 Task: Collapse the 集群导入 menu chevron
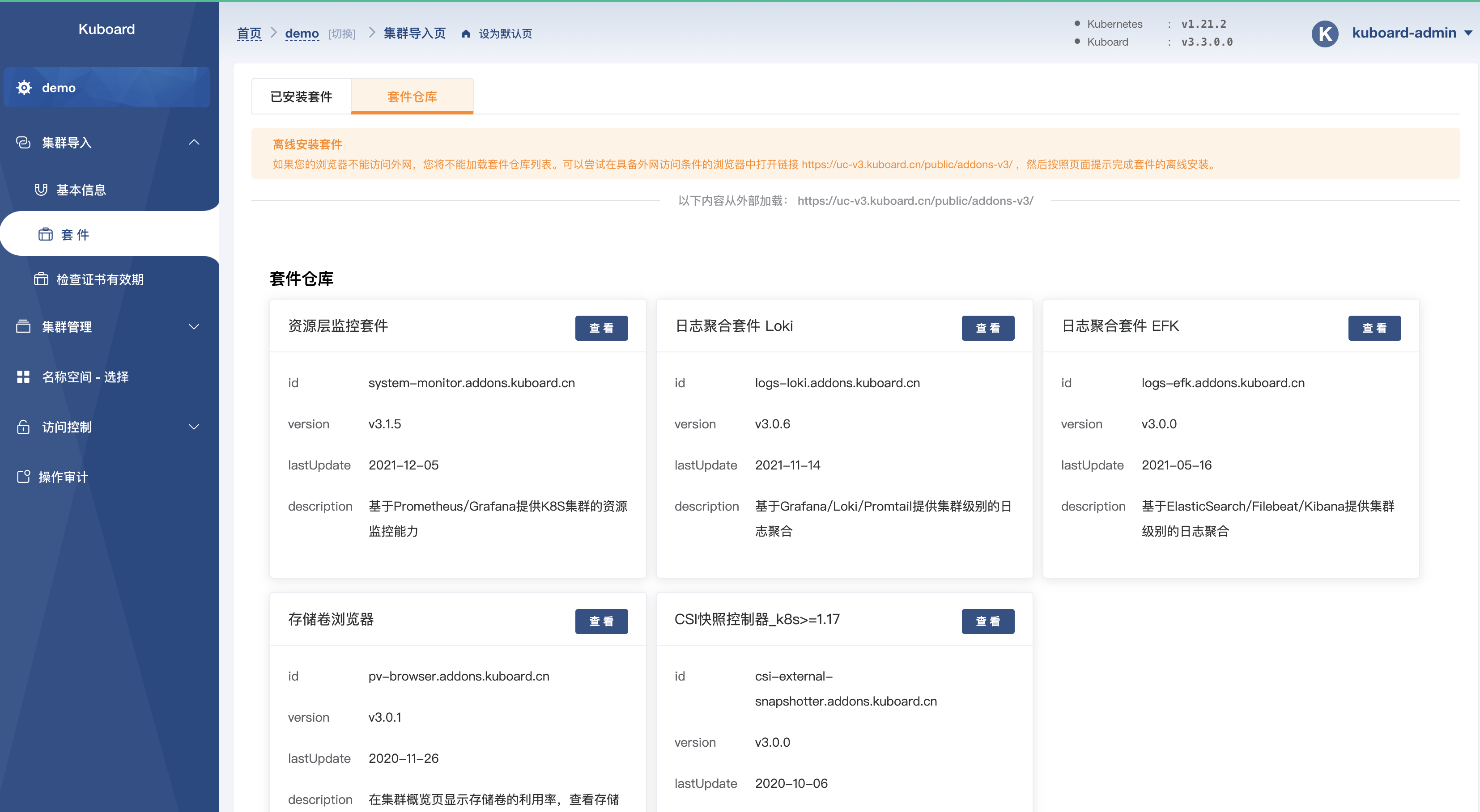point(194,143)
